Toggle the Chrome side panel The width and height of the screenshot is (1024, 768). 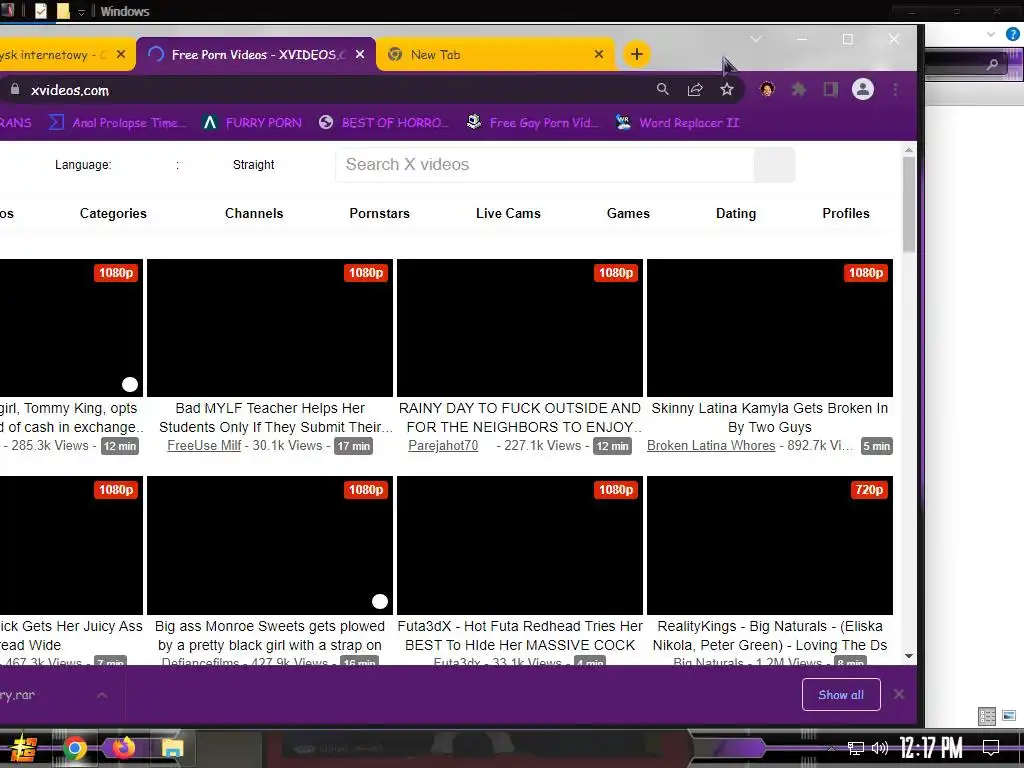[x=830, y=89]
